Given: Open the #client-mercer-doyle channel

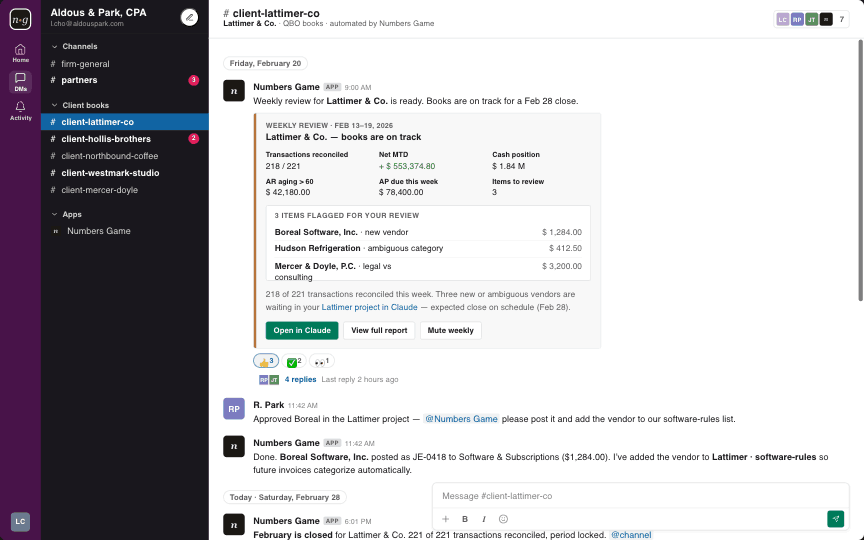Looking at the screenshot, I should coord(125,190).
